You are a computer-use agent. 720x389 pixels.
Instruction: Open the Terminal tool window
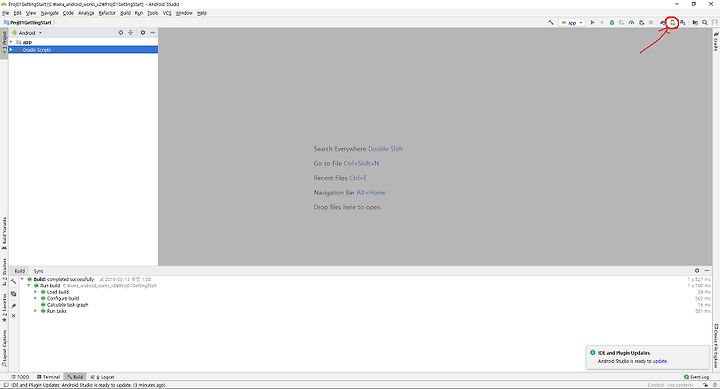[x=48, y=377]
